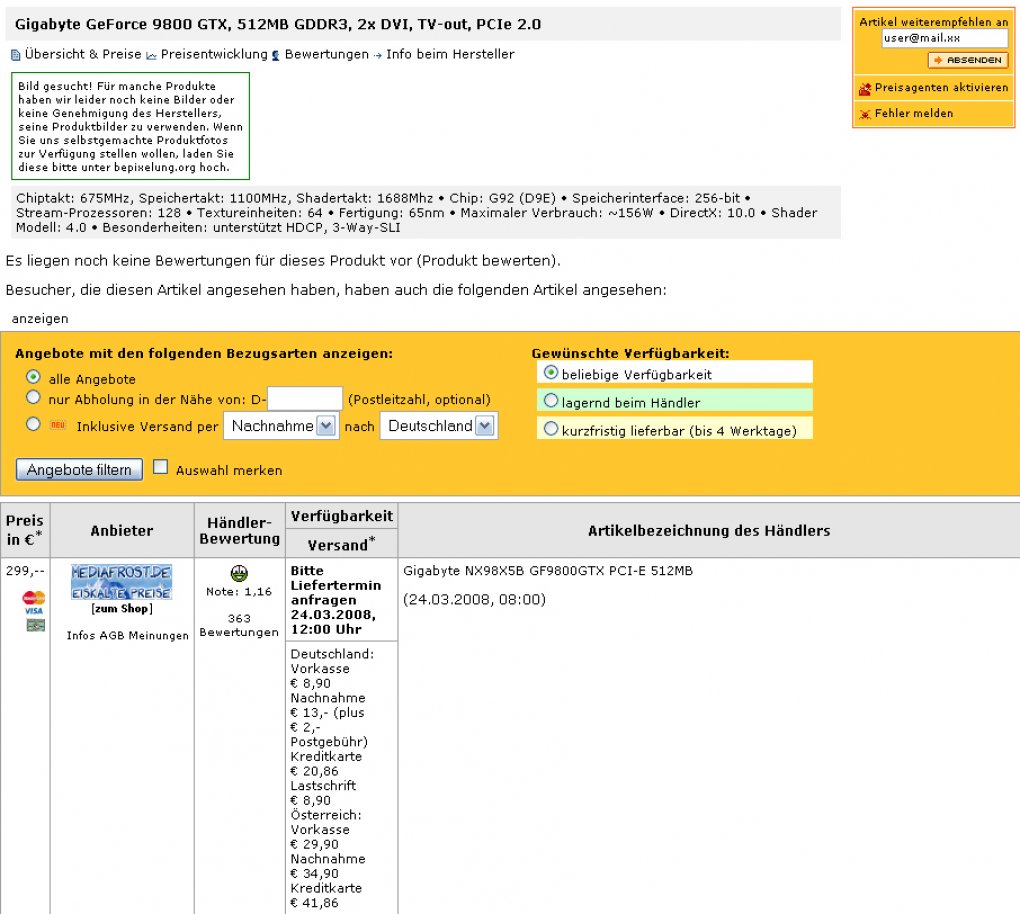Open the 363 Bewertungen link

coord(239,625)
